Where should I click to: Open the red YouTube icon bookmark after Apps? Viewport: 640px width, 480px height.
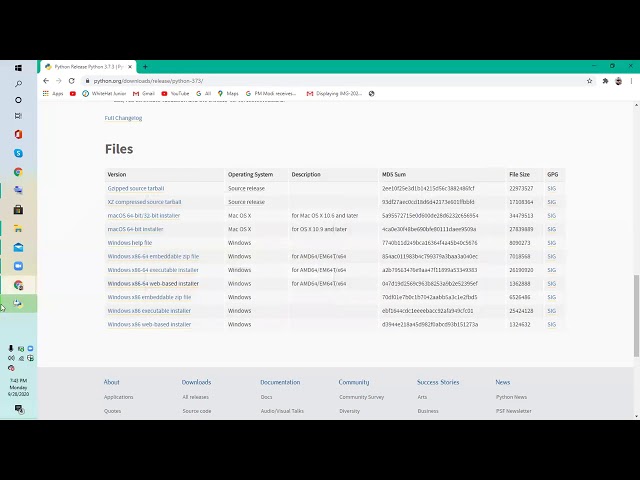[x=73, y=93]
